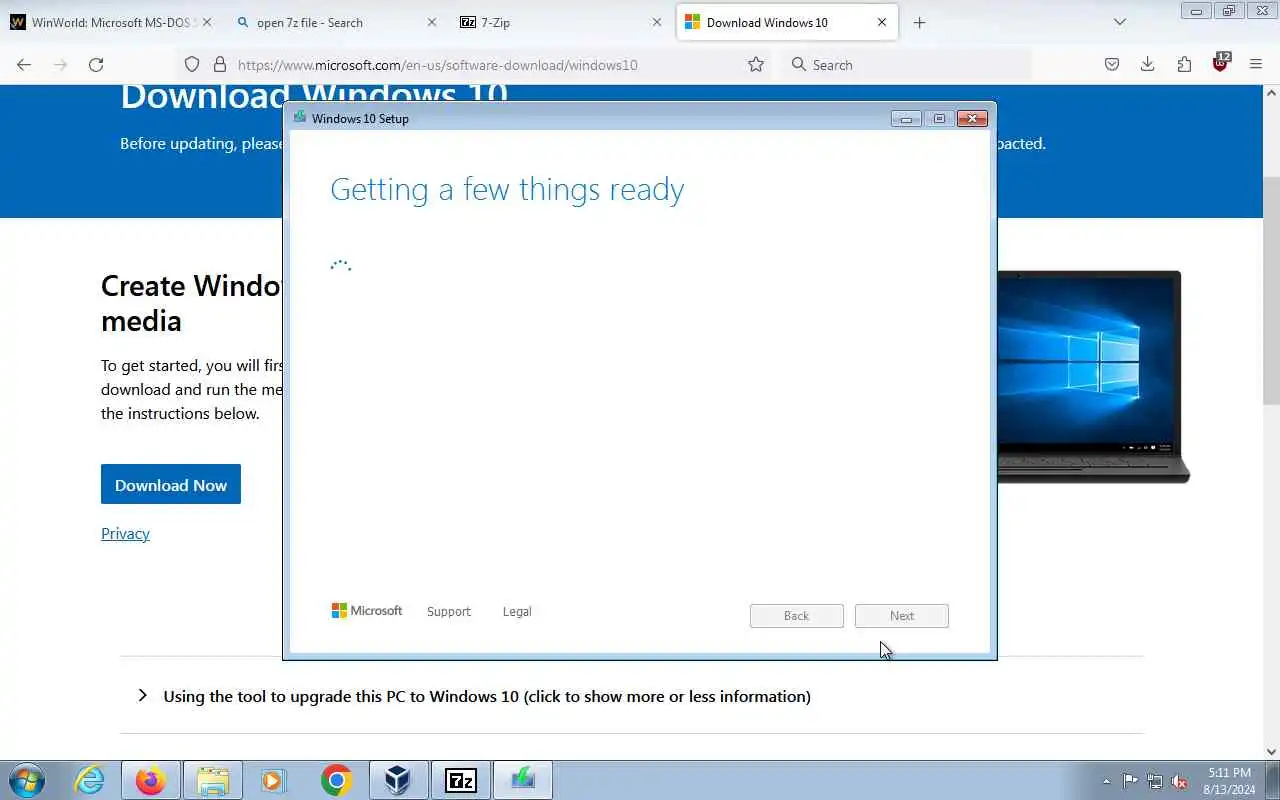The height and width of the screenshot is (800, 1280).
Task: Open Windows Explorer folder from taskbar
Action: click(x=213, y=780)
